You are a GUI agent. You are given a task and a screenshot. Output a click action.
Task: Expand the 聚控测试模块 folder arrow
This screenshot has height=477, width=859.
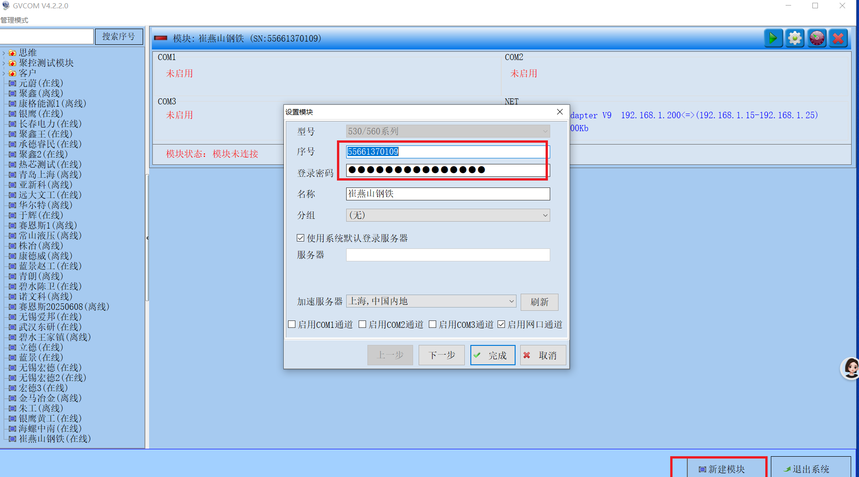tap(4, 63)
